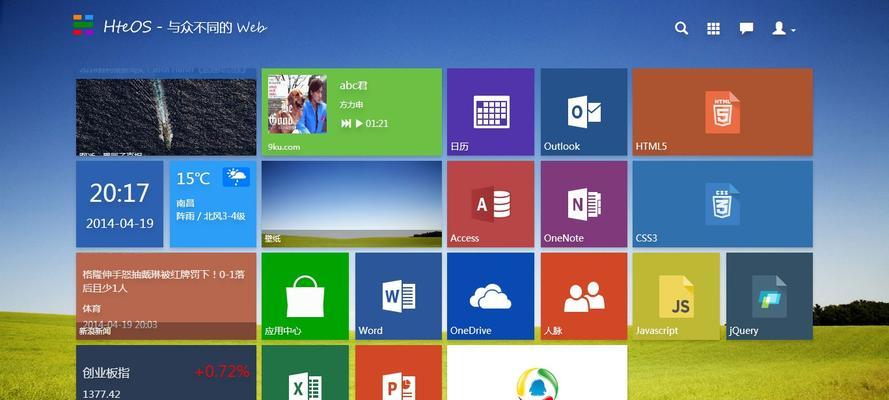Screen dimensions: 889x400
Task: Open the CSS3 tile
Action: click(x=722, y=204)
